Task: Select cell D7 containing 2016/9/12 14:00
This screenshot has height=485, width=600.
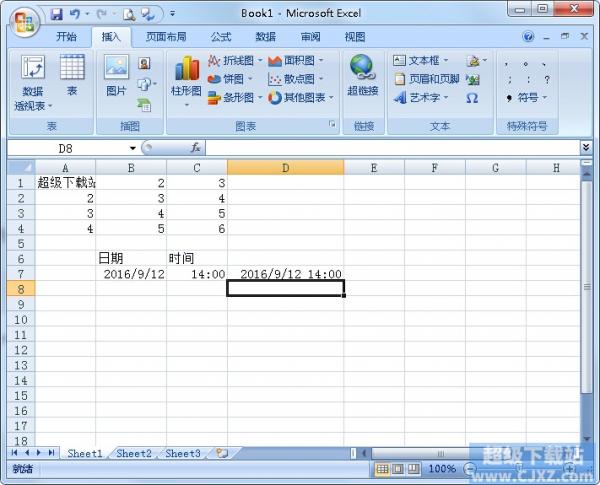Action: [285, 274]
